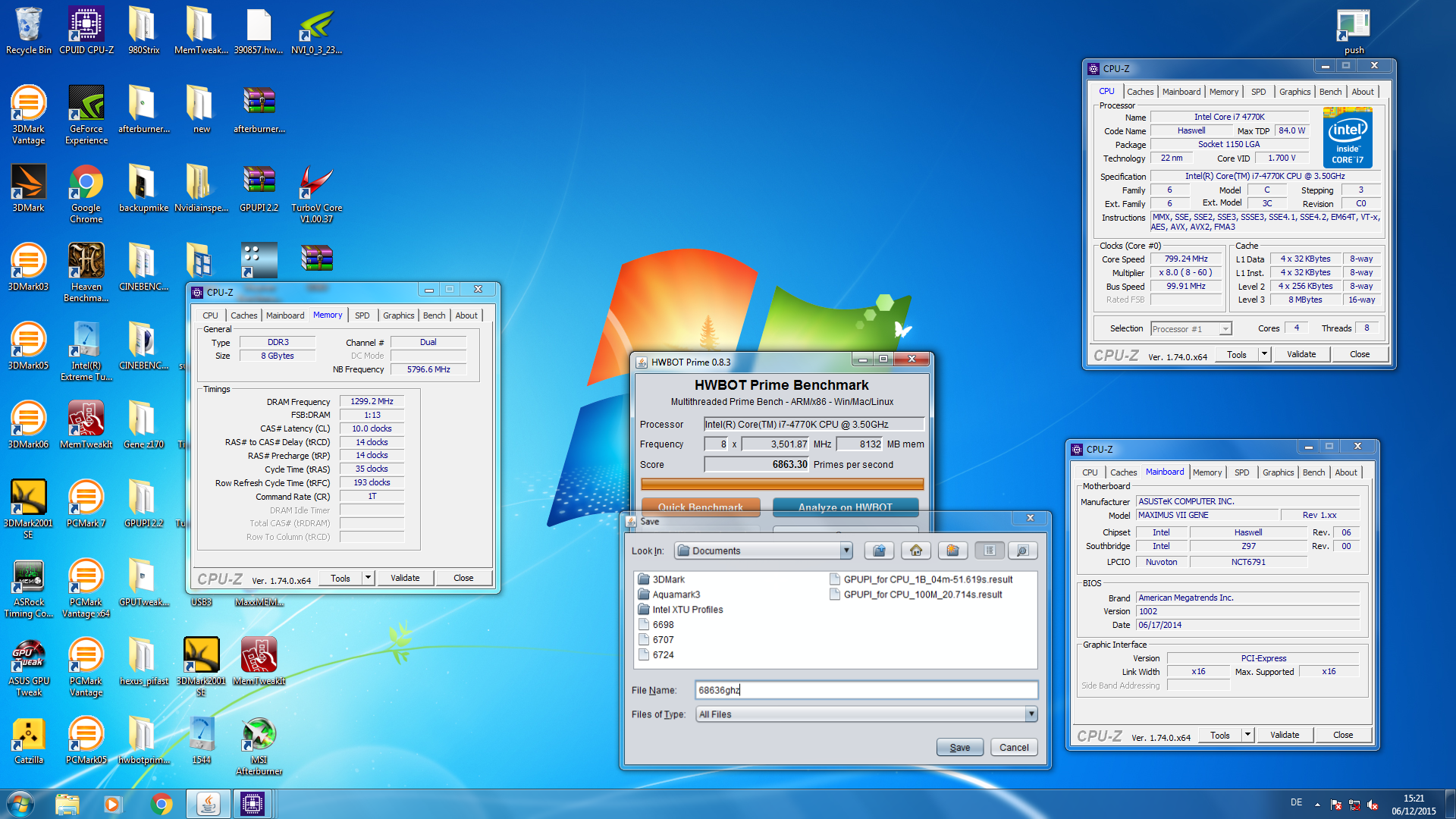Click the HWBOT Prime Score field

point(757,465)
